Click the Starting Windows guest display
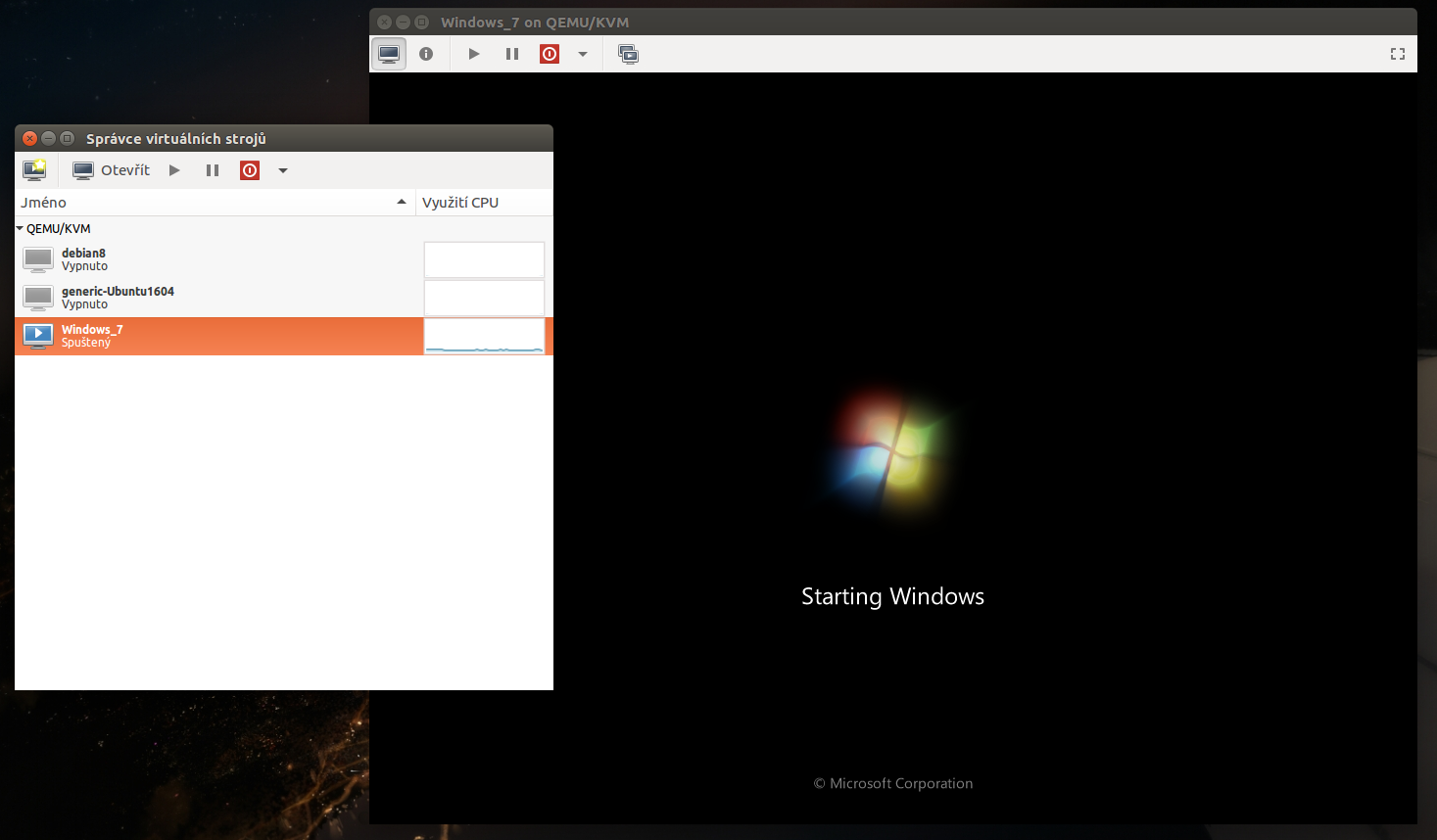 (893, 448)
